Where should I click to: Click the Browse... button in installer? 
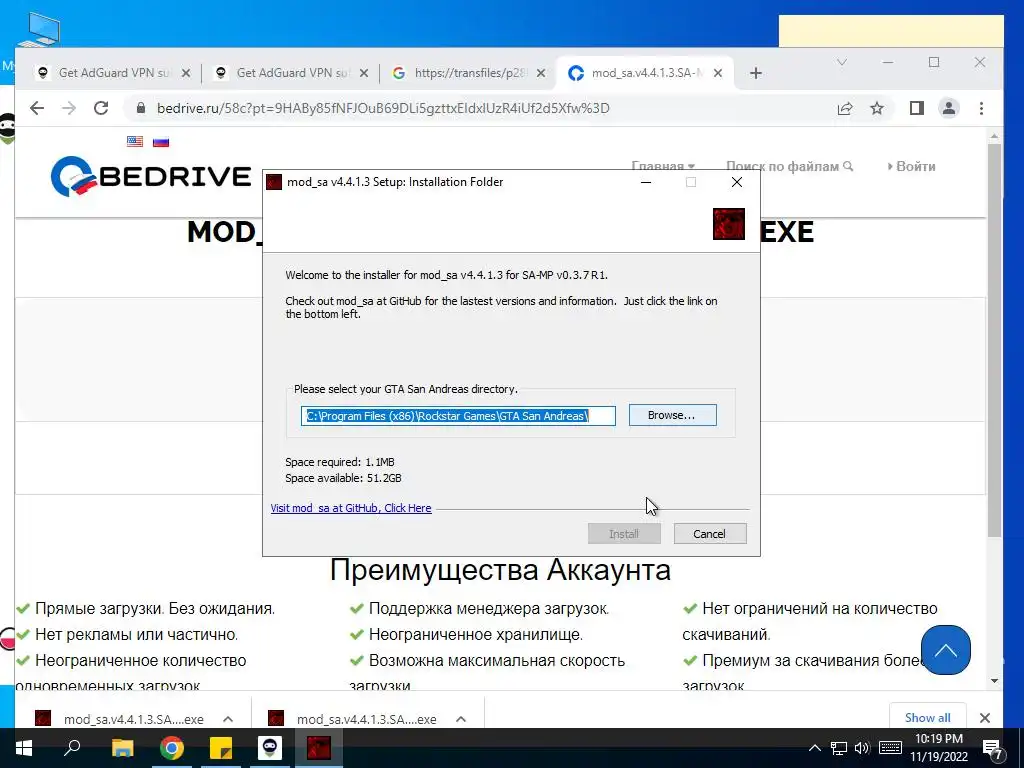(x=673, y=415)
